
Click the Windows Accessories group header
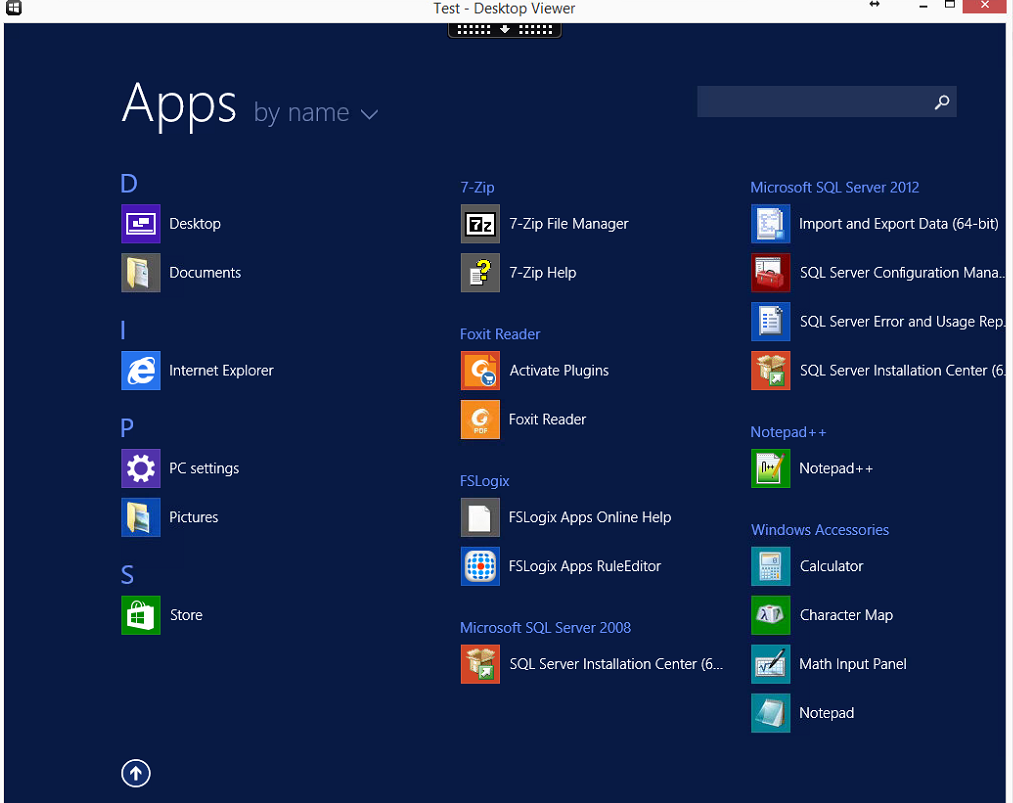[820, 530]
